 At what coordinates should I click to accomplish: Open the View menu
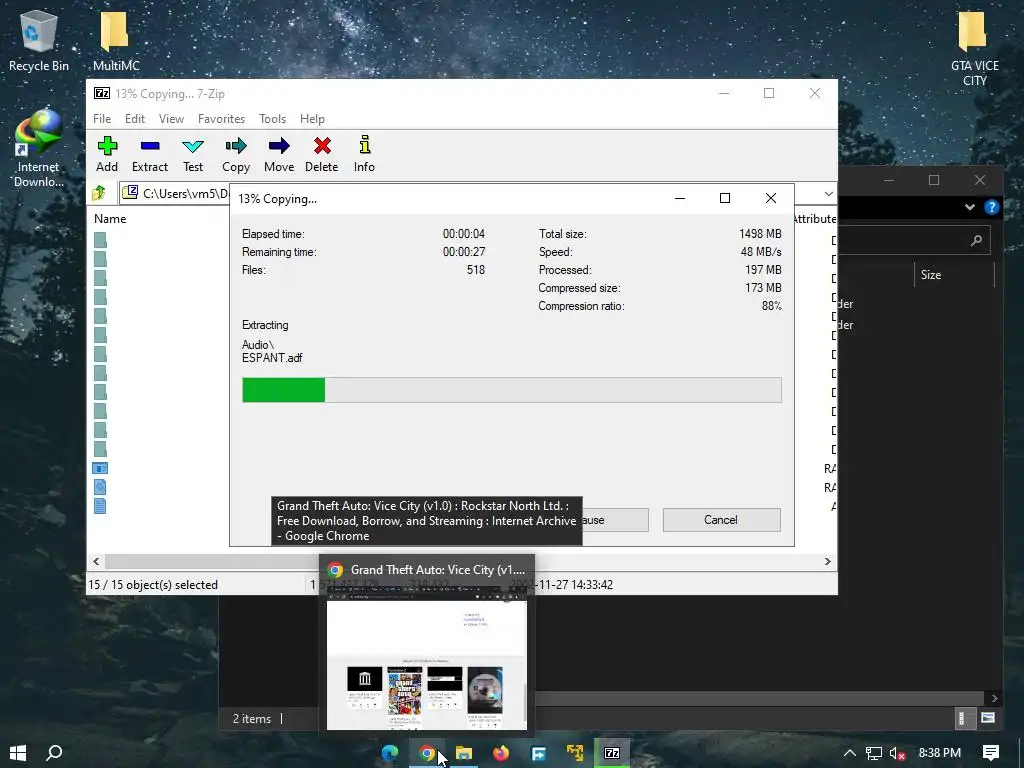171,119
